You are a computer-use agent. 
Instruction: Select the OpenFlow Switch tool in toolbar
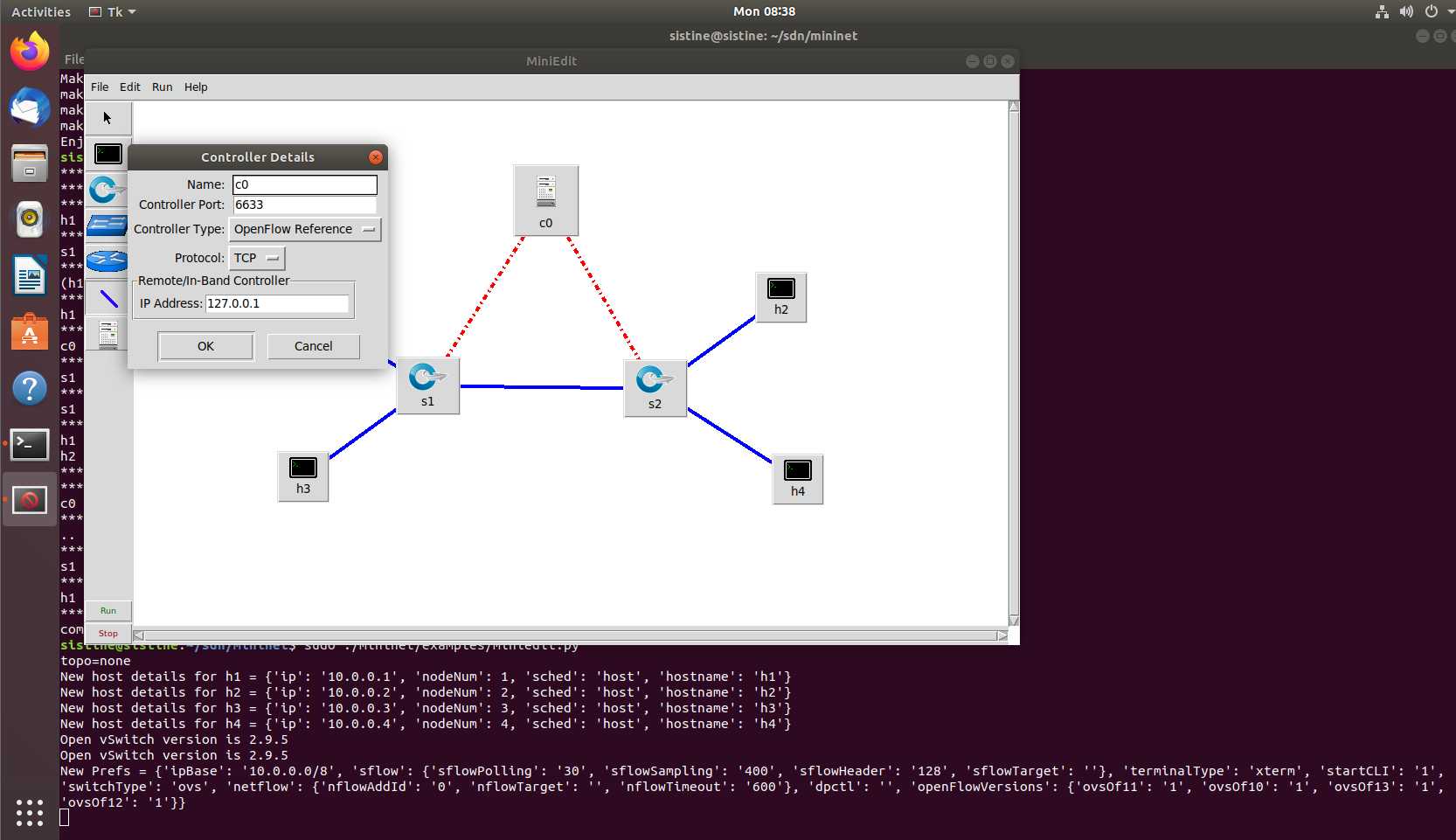click(107, 190)
